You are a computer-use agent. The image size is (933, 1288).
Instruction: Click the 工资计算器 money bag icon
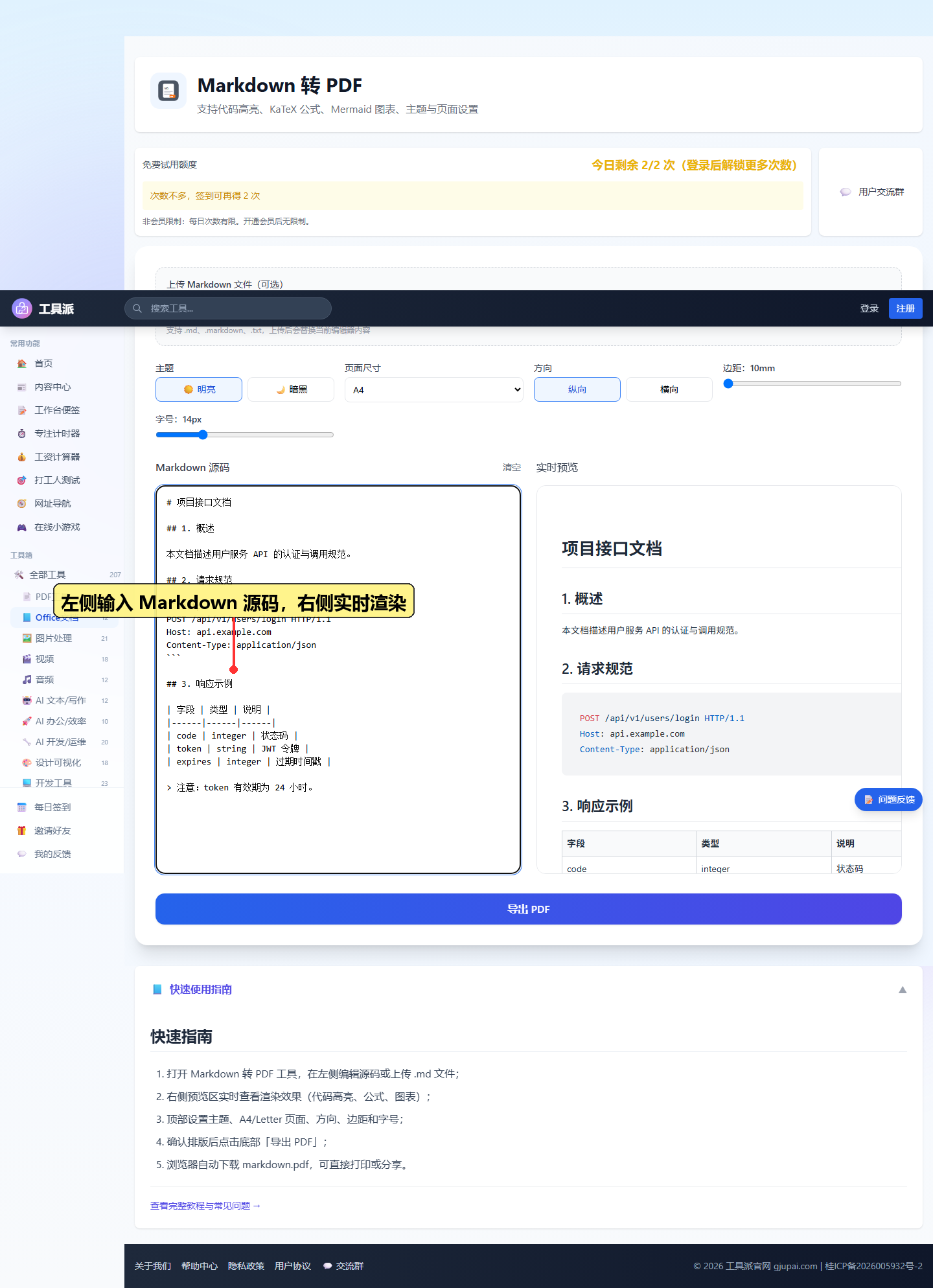[22, 457]
